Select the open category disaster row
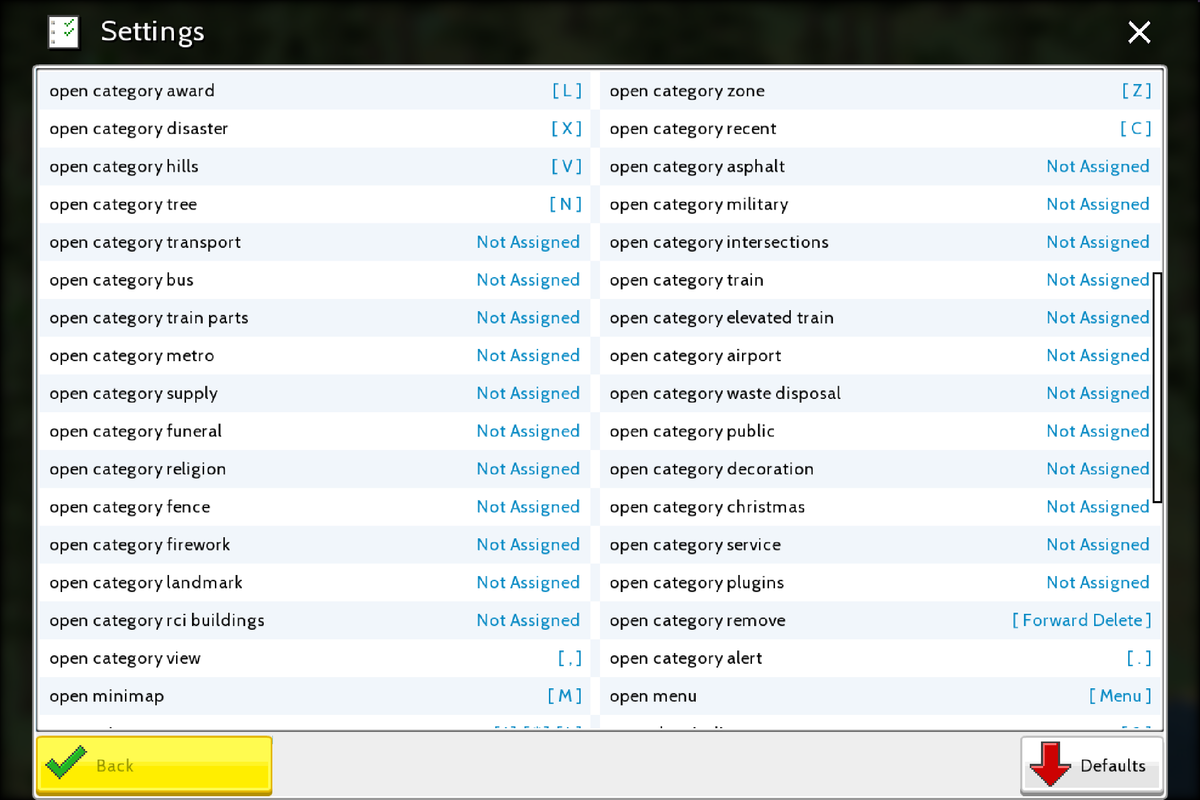This screenshot has height=800, width=1200. 315,129
